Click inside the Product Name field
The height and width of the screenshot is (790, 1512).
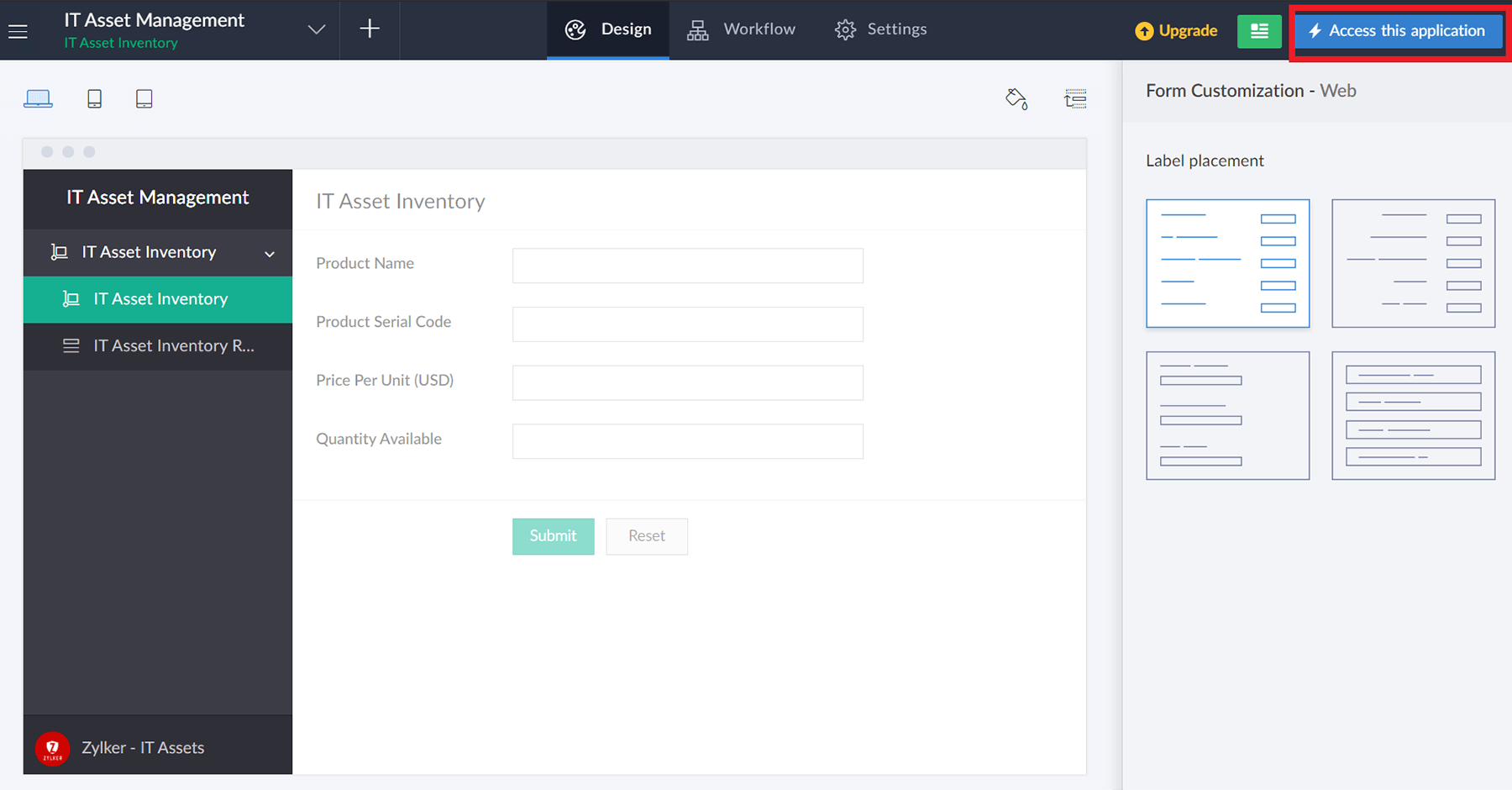[x=687, y=266]
